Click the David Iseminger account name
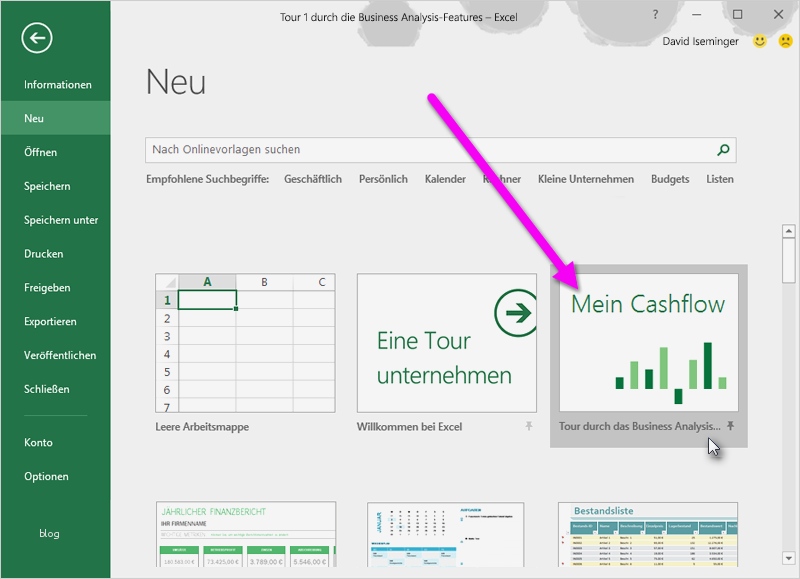800x579 pixels. click(700, 41)
